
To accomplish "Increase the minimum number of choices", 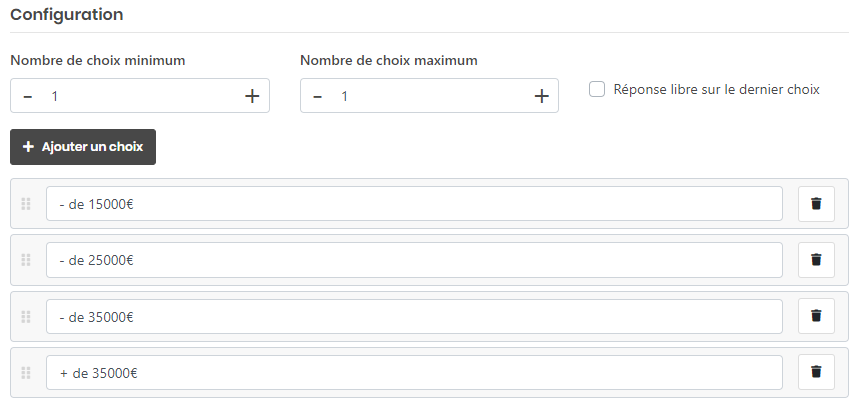I will pos(252,96).
